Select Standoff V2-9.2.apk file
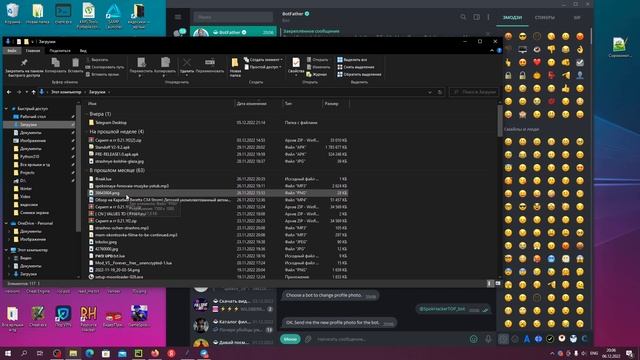 coord(218,147)
